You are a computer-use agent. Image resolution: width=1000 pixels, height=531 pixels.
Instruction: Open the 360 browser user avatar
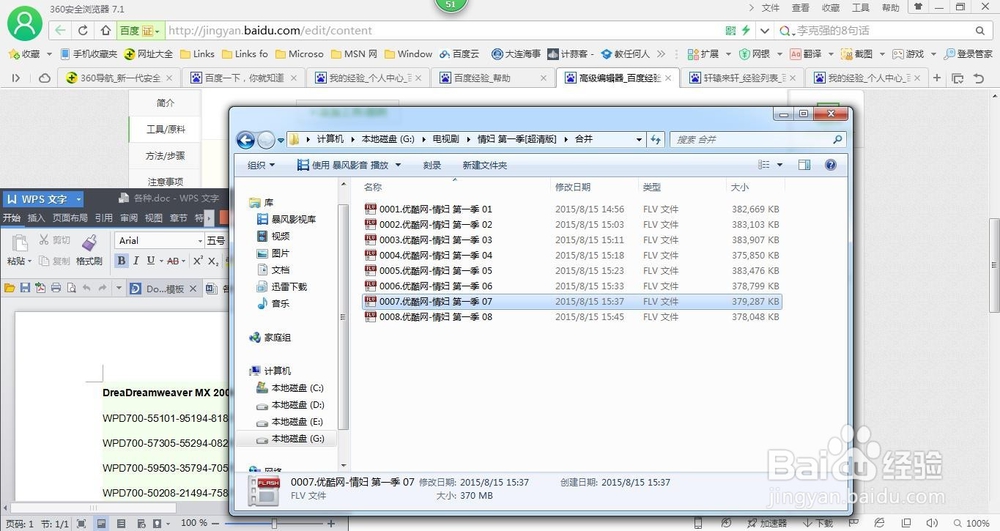(x=24, y=23)
